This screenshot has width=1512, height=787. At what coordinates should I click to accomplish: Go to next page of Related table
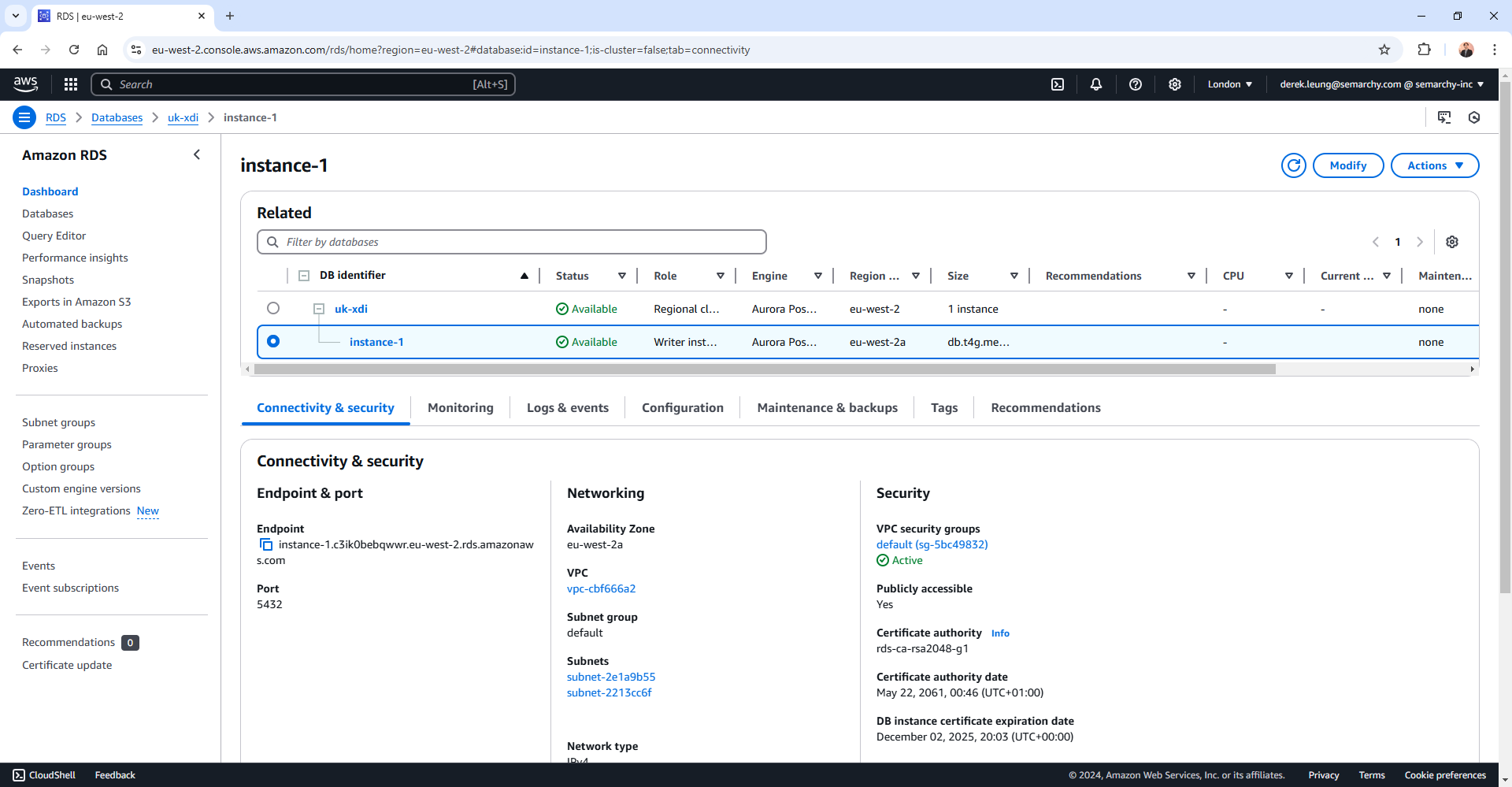[x=1420, y=242]
